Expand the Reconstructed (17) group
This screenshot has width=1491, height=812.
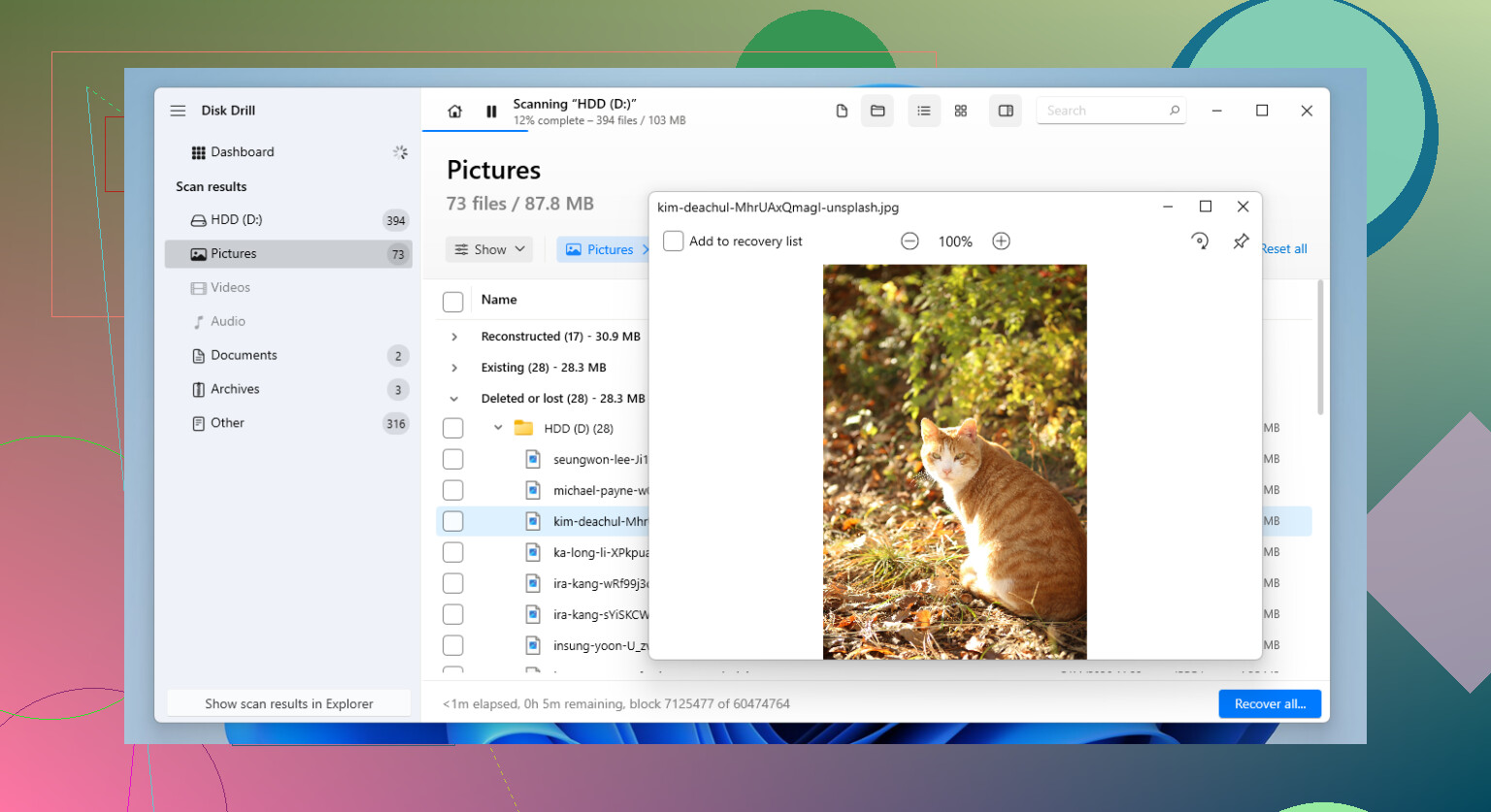coord(454,337)
